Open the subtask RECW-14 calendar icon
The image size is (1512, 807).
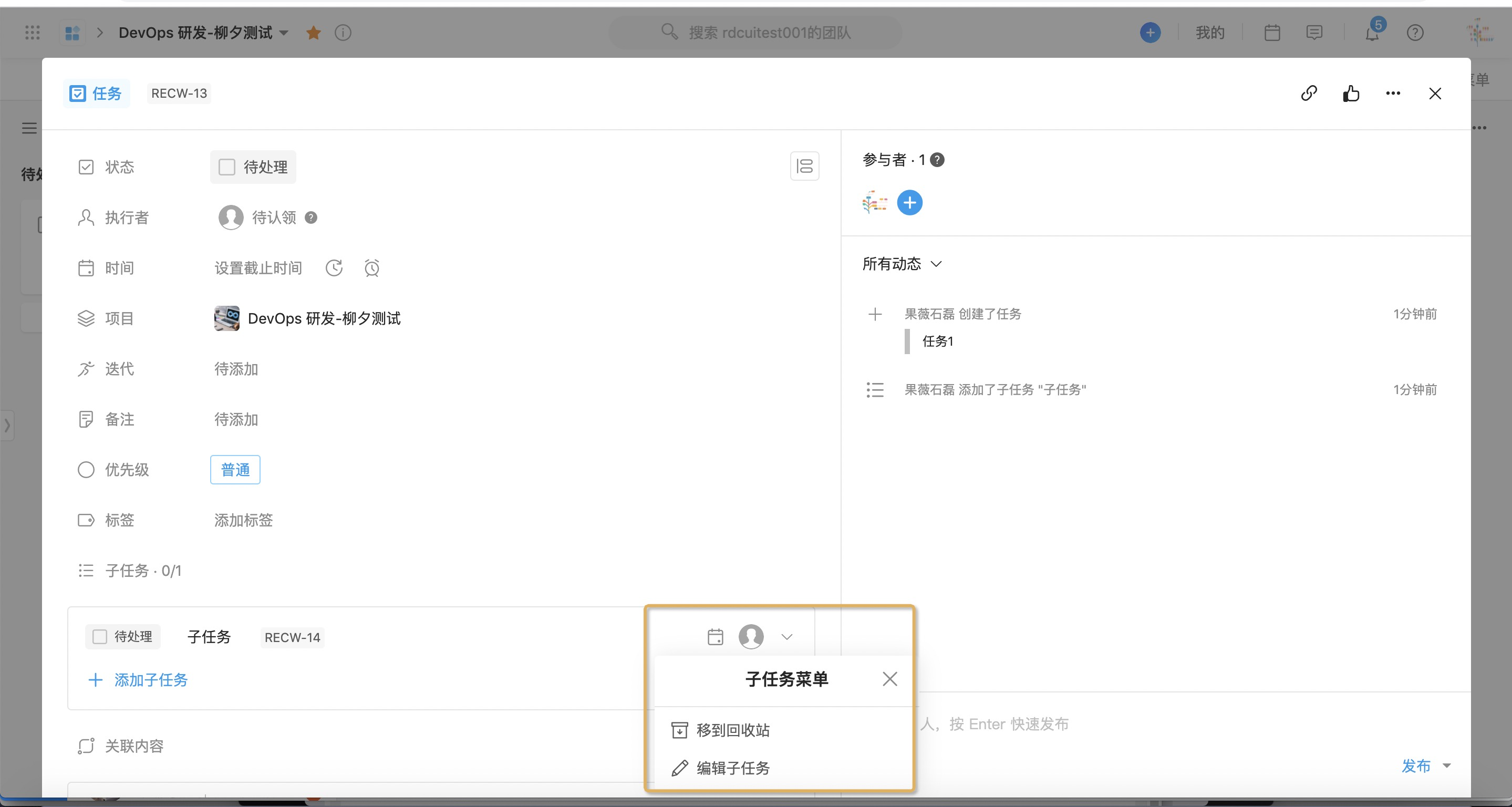[x=715, y=637]
